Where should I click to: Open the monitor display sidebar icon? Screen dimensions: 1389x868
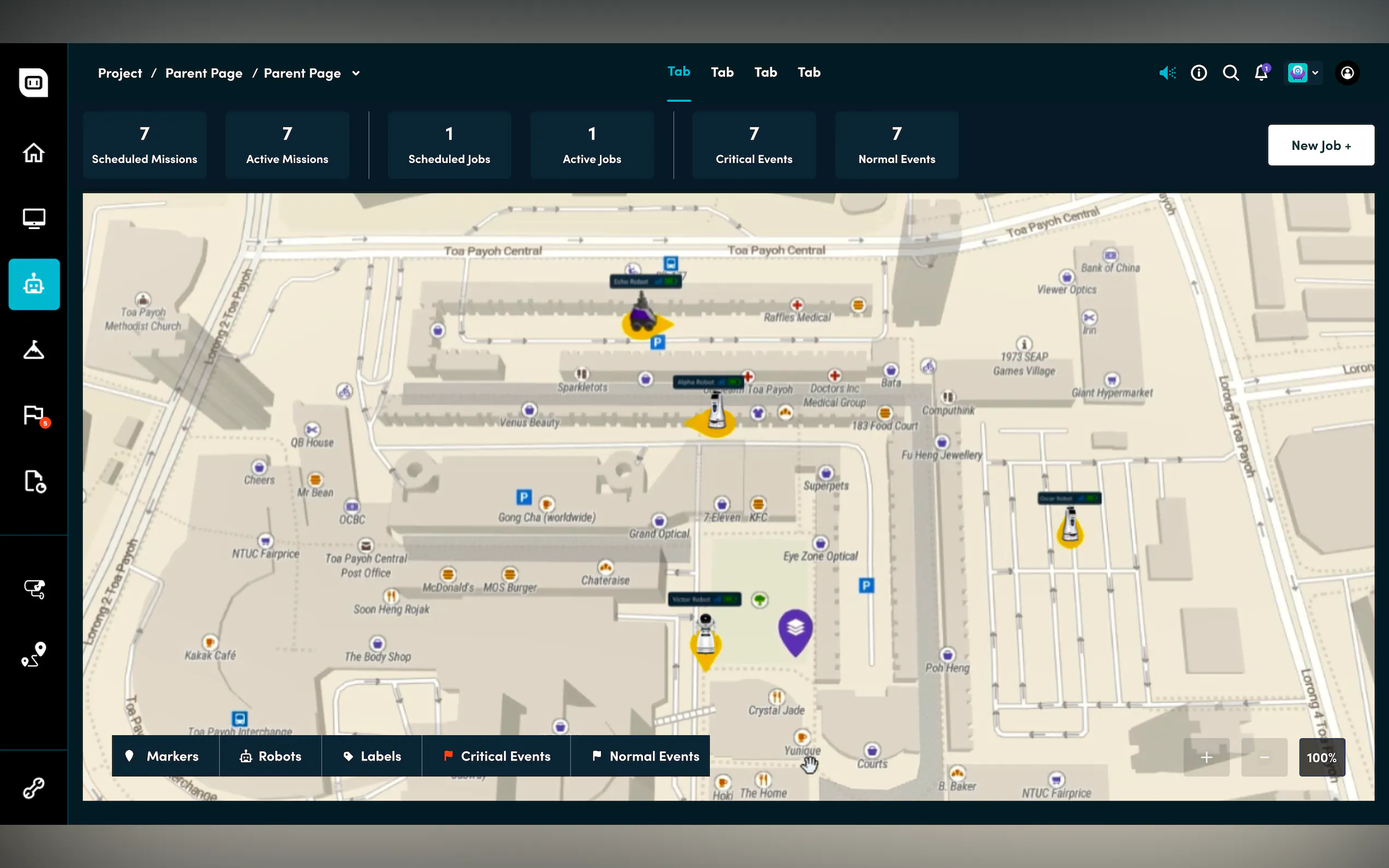34,219
